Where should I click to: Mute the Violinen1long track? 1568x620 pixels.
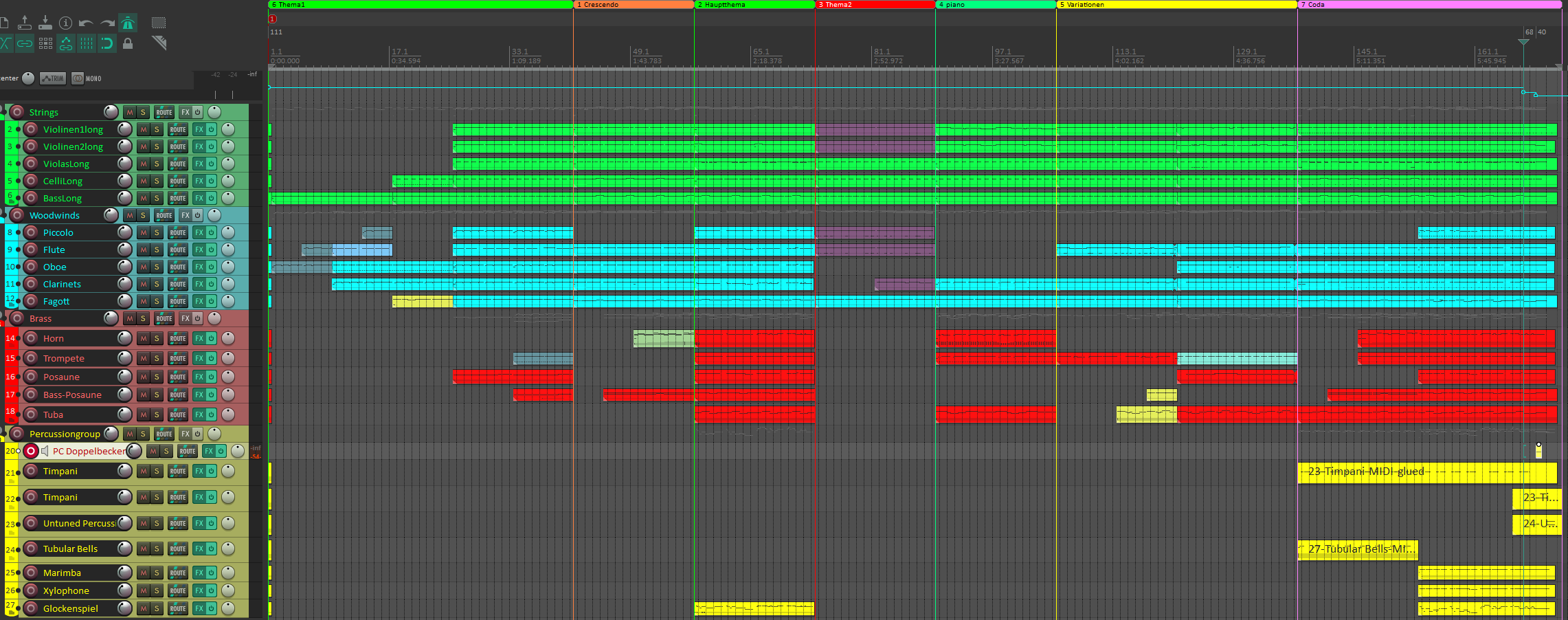point(143,129)
